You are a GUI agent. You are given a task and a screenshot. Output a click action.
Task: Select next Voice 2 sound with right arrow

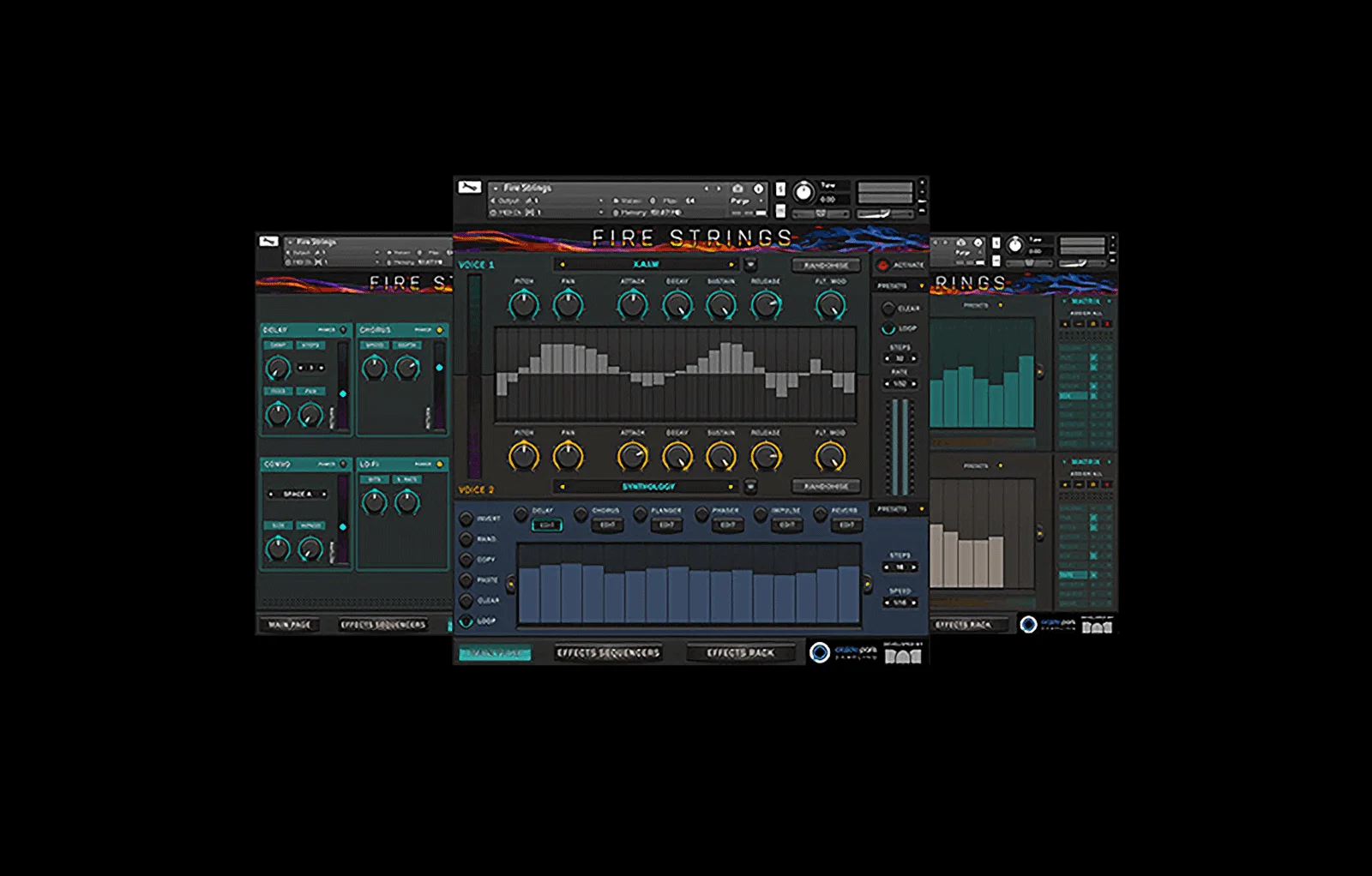click(731, 487)
